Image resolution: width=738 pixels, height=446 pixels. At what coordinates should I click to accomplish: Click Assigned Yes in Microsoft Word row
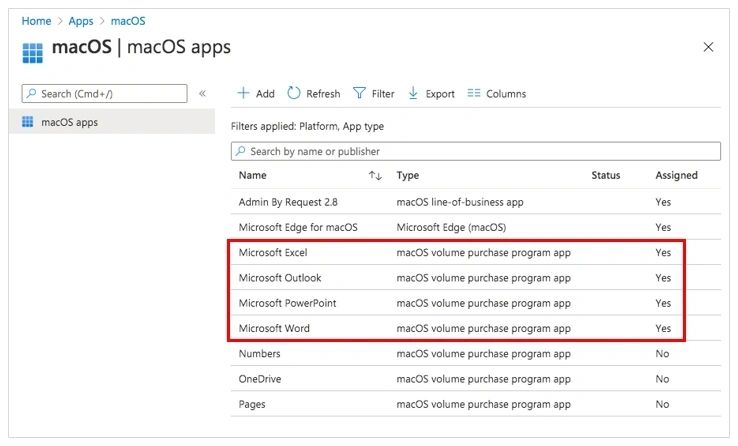click(x=663, y=328)
